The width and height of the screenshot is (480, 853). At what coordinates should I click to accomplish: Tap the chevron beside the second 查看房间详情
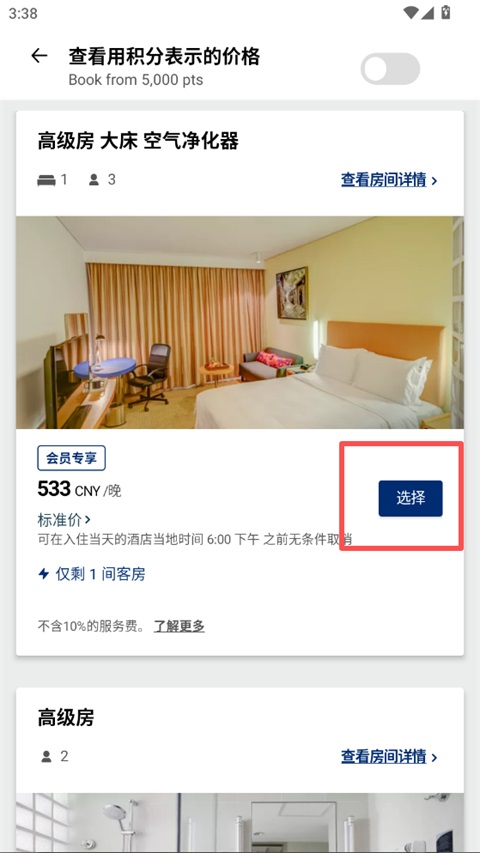434,757
